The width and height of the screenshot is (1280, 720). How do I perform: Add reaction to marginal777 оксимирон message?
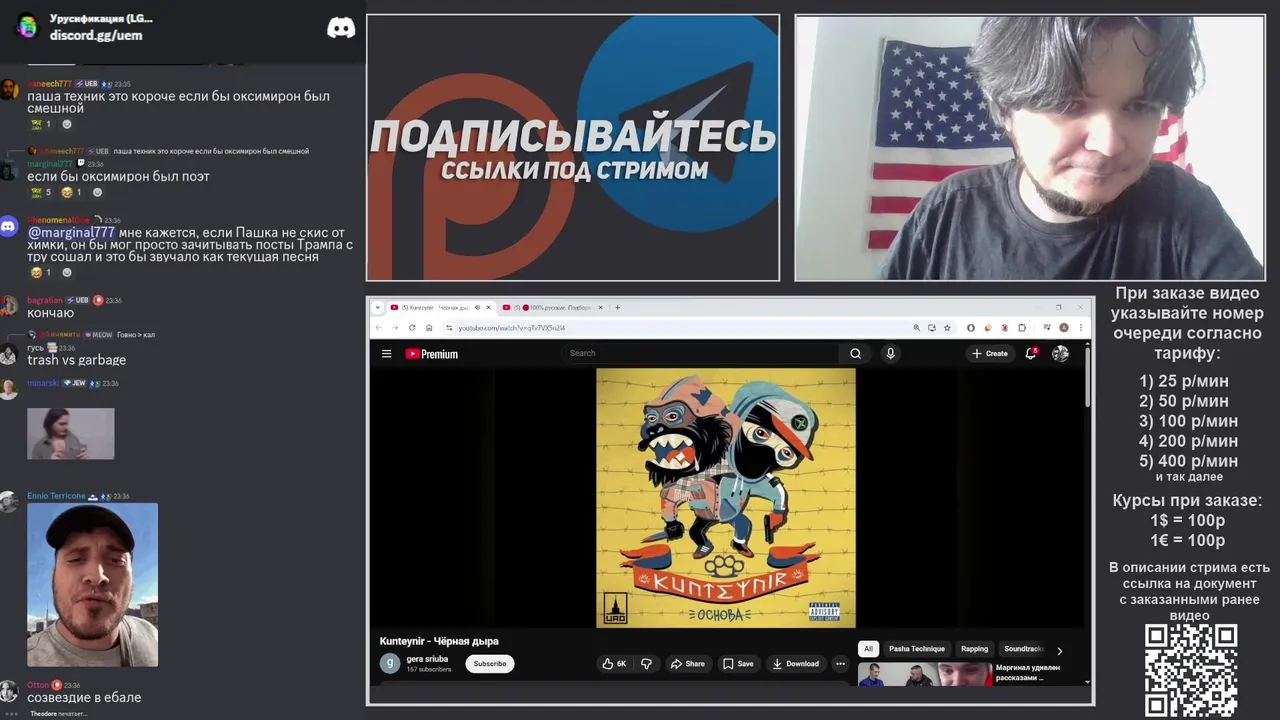click(97, 192)
